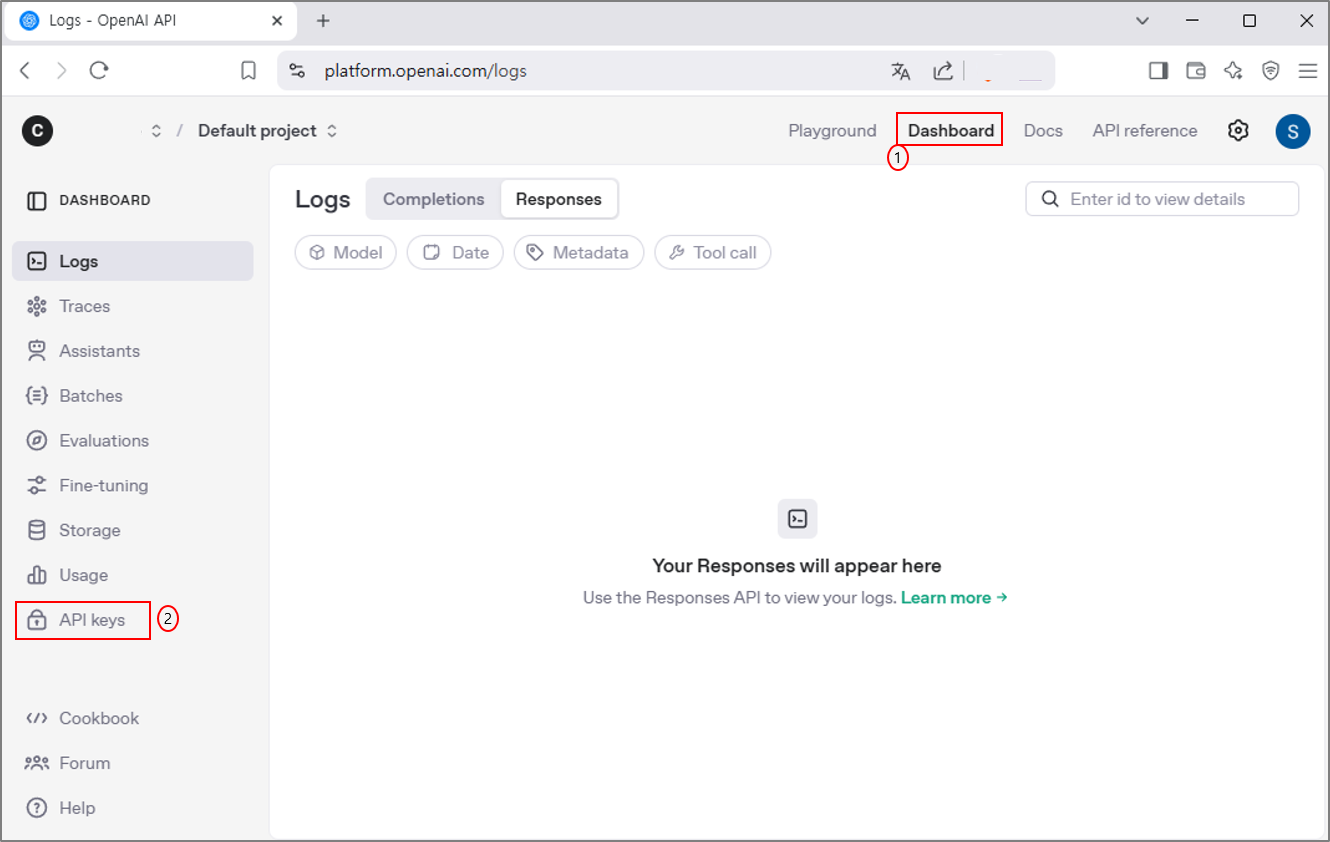
Task: Open Playground in top navigation
Action: (x=832, y=131)
